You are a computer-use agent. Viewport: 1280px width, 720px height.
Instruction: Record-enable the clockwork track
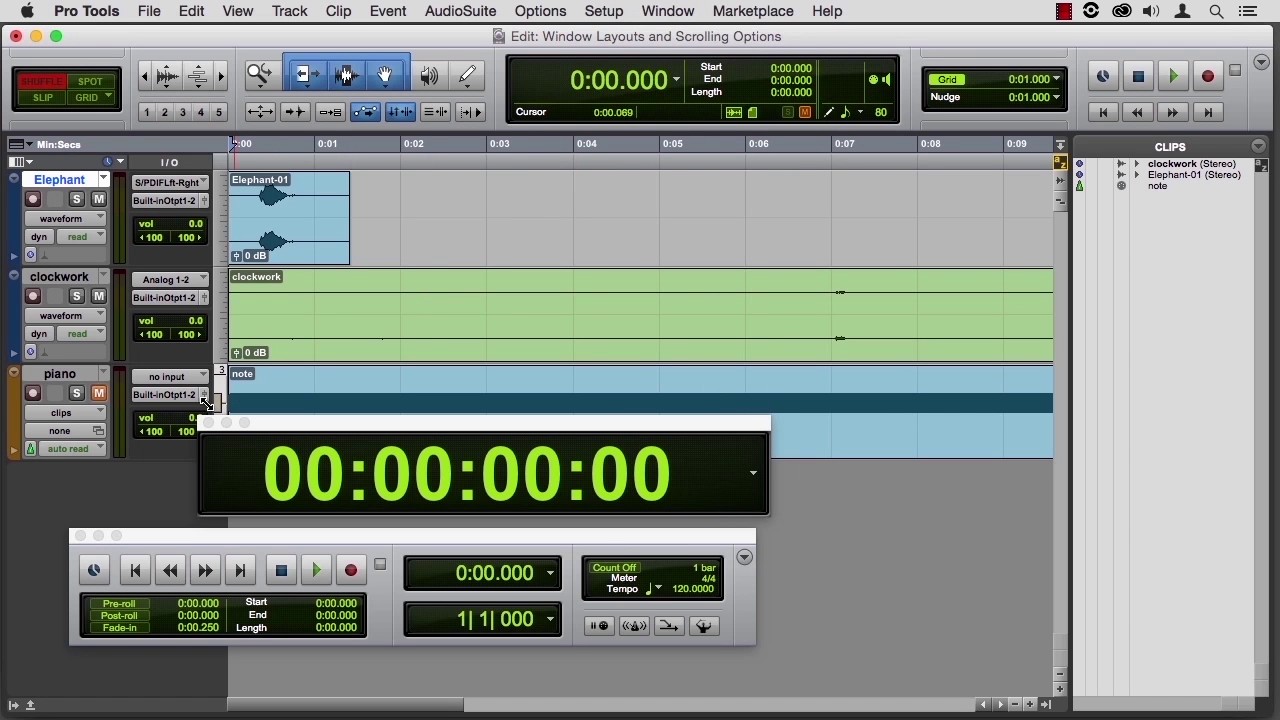click(x=33, y=296)
